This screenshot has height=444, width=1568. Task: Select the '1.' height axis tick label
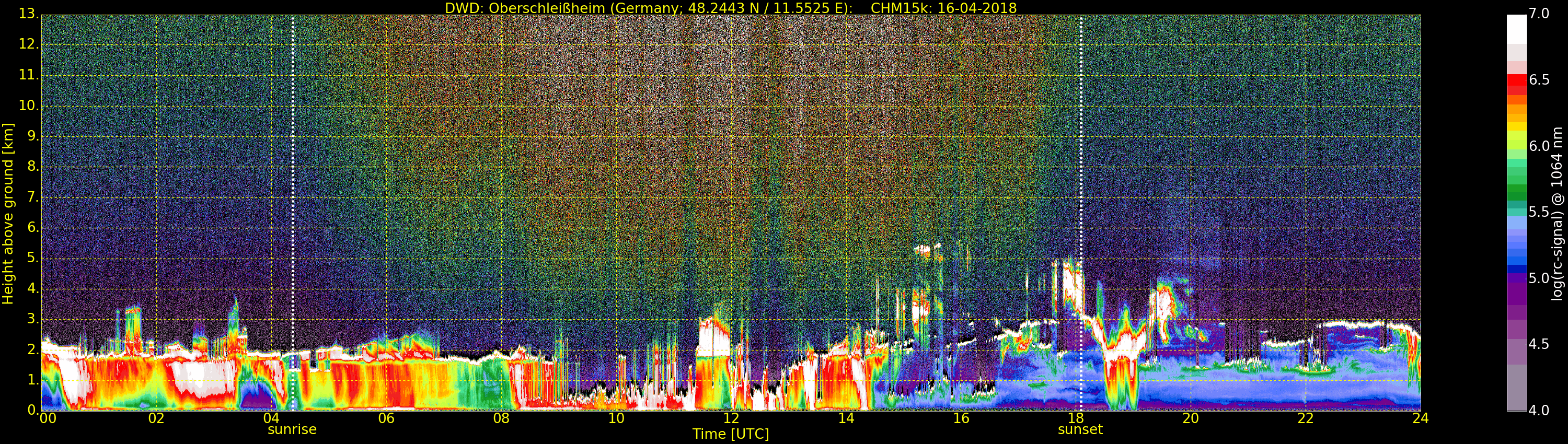pos(33,380)
